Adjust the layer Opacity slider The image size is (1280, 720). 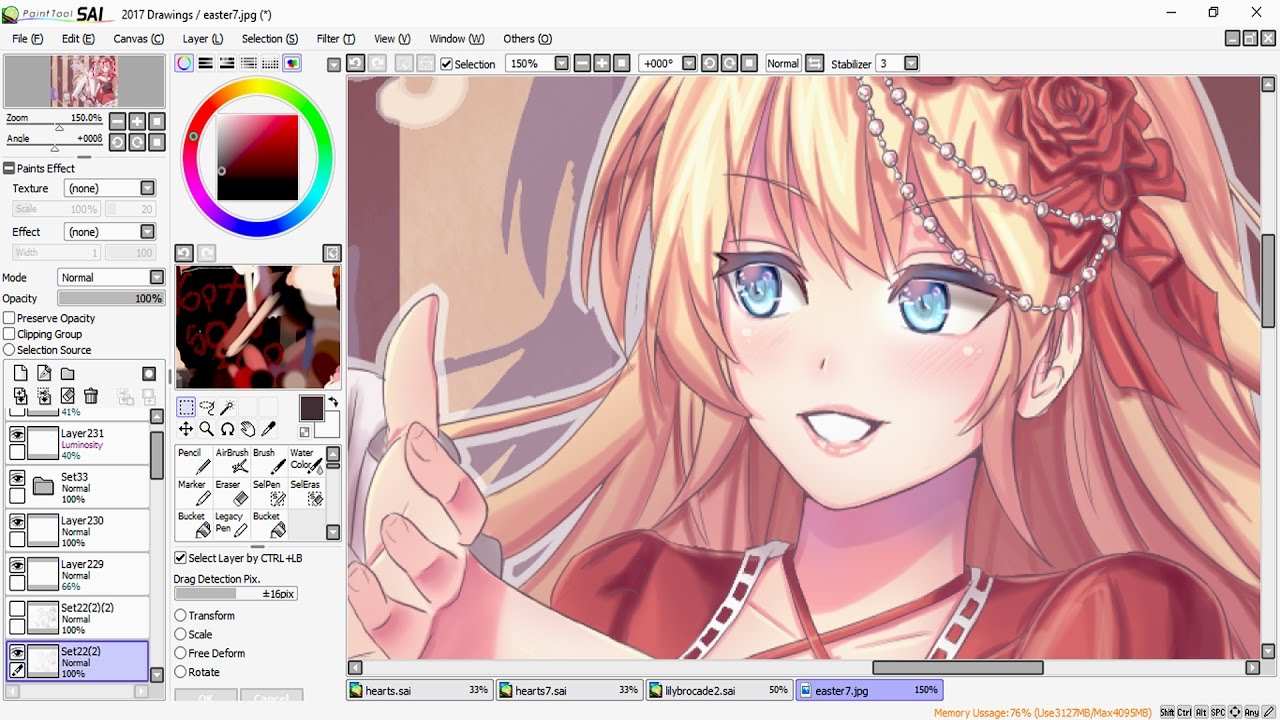coord(111,298)
